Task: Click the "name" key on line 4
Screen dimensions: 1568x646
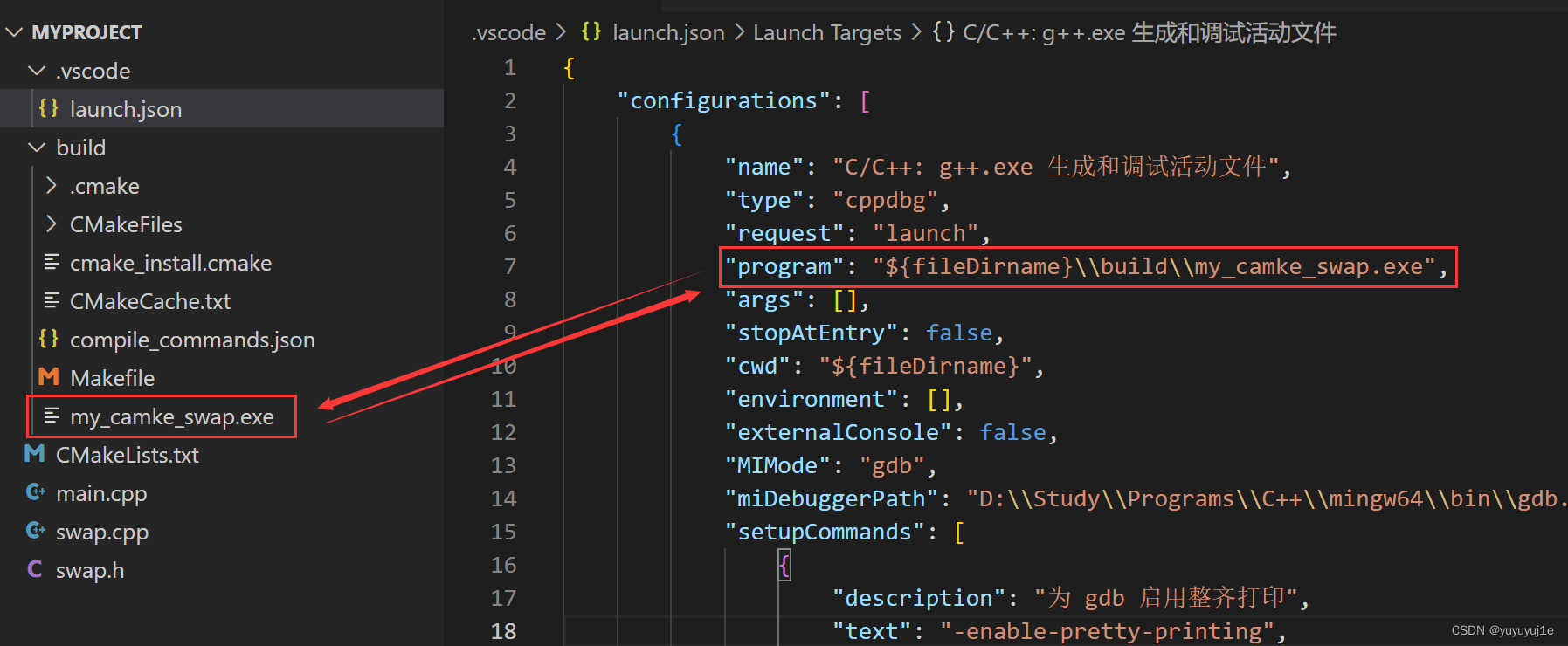Action: (763, 167)
